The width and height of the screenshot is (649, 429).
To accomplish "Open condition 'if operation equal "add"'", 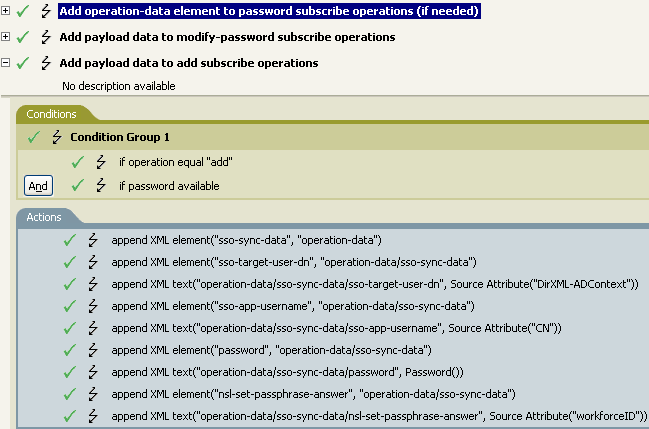I will (175, 162).
